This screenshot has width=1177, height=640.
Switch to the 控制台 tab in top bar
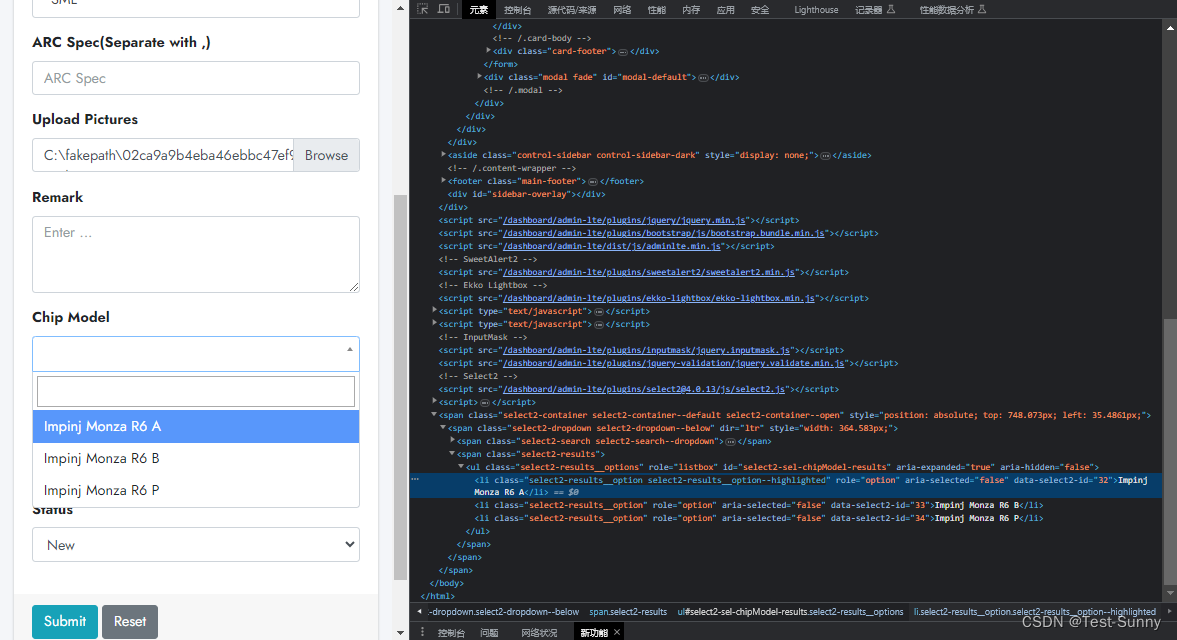[x=517, y=10]
